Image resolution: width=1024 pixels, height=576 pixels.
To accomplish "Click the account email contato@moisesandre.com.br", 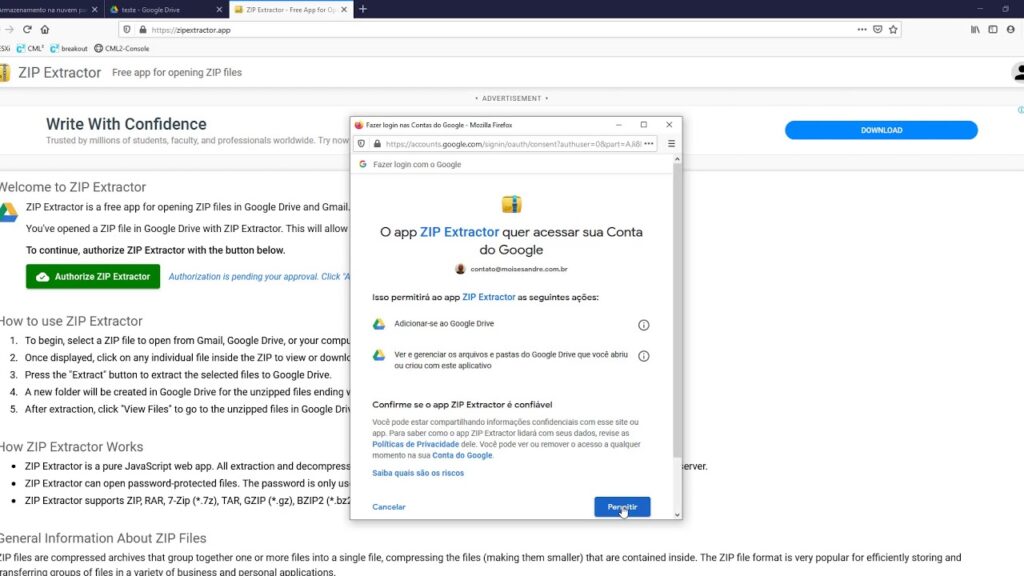I will (519, 269).
